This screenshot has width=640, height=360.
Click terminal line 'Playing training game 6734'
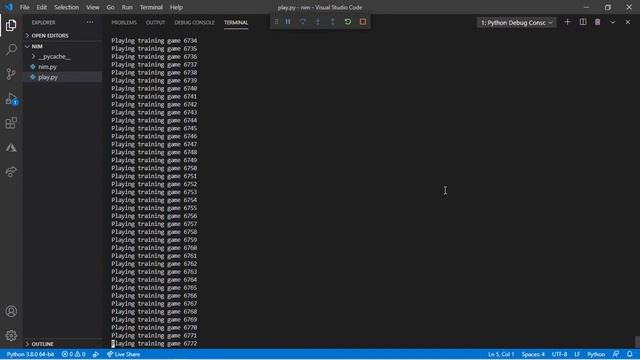click(154, 41)
